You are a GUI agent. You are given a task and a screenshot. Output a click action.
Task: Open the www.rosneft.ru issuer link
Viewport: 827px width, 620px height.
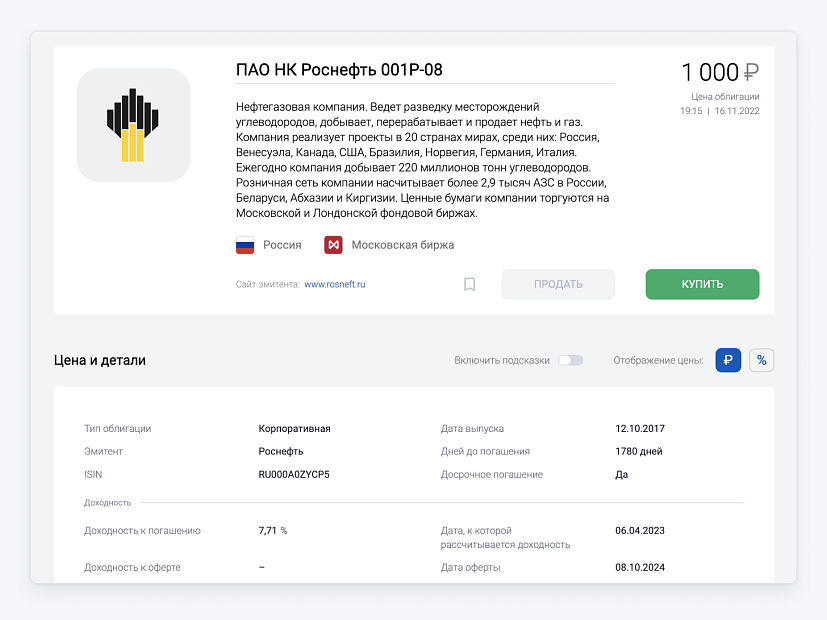(x=335, y=284)
